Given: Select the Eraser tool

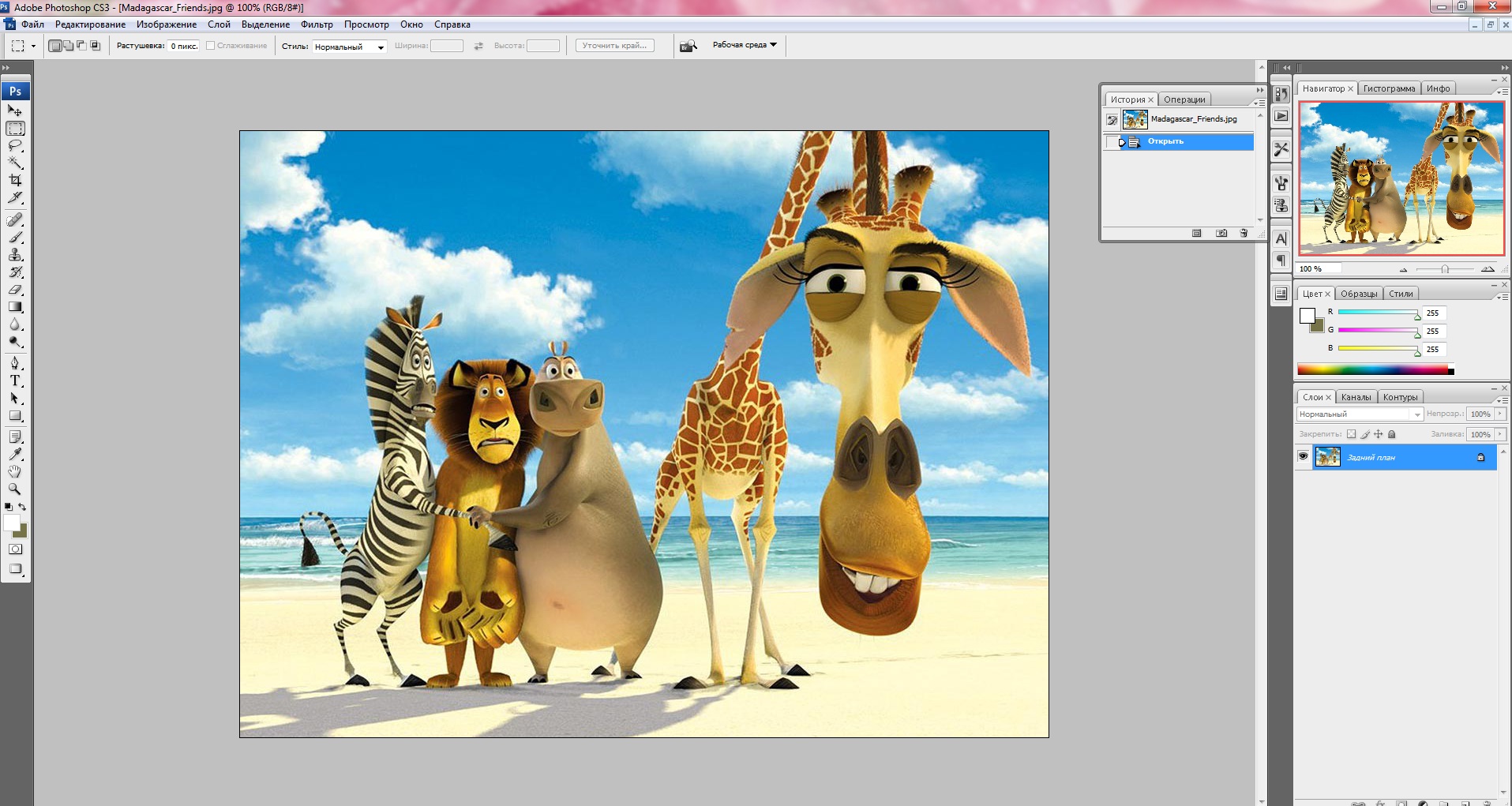Looking at the screenshot, I should coord(15,289).
